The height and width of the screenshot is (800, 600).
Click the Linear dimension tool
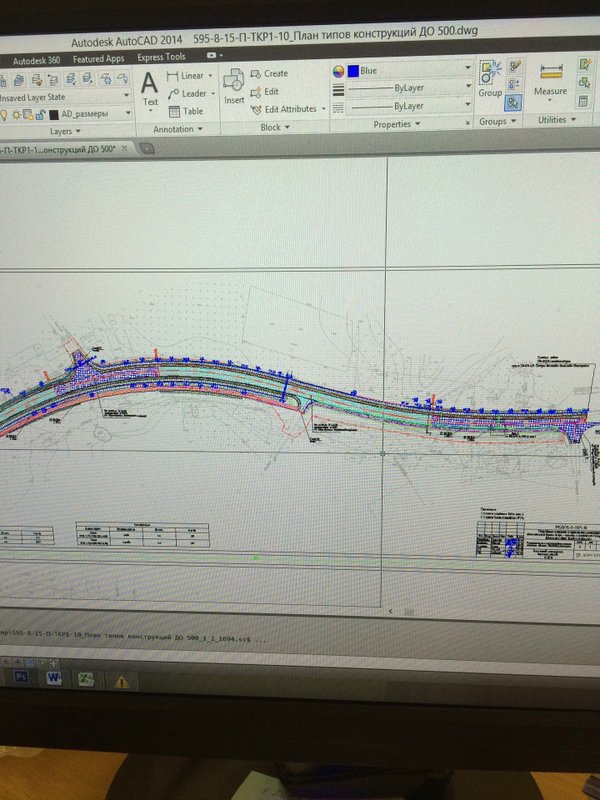click(189, 76)
